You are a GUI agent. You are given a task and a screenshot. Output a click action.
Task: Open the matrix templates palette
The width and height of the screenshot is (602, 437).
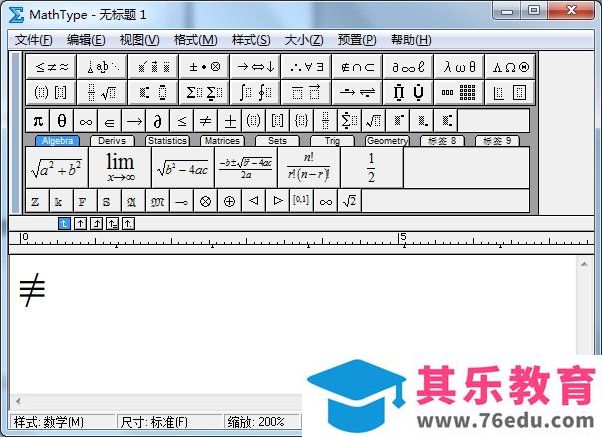[x=459, y=92]
